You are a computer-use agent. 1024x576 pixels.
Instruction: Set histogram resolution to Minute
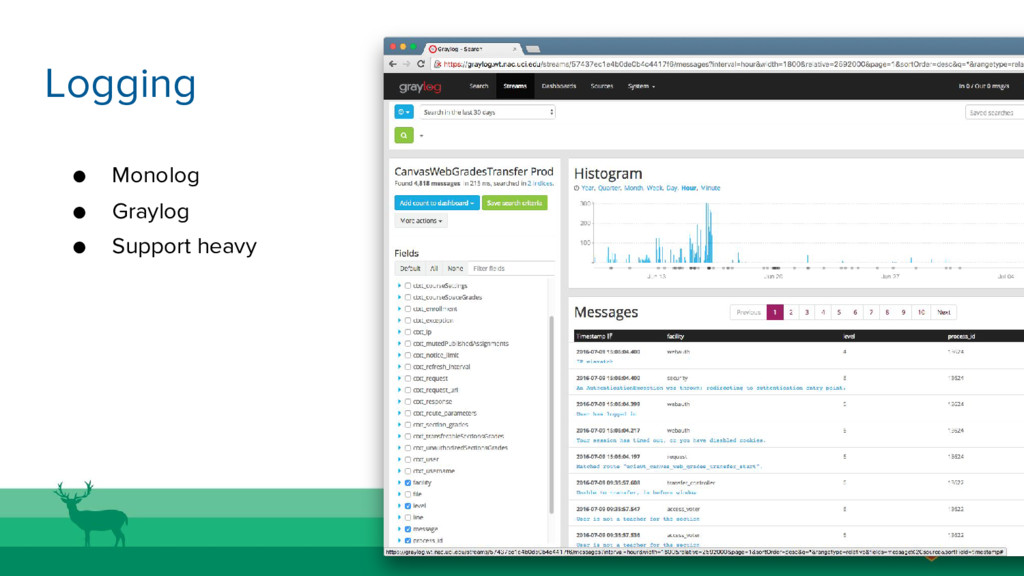point(711,188)
